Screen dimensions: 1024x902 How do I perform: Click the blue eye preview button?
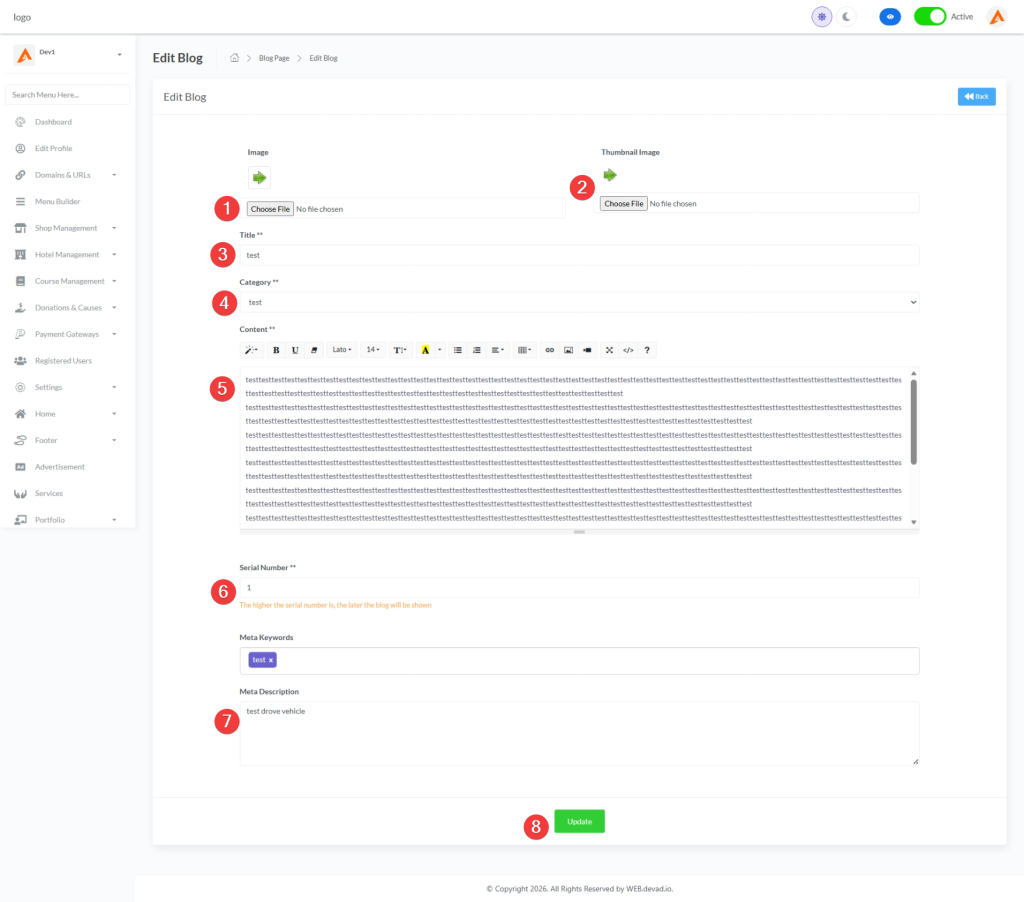[x=890, y=17]
